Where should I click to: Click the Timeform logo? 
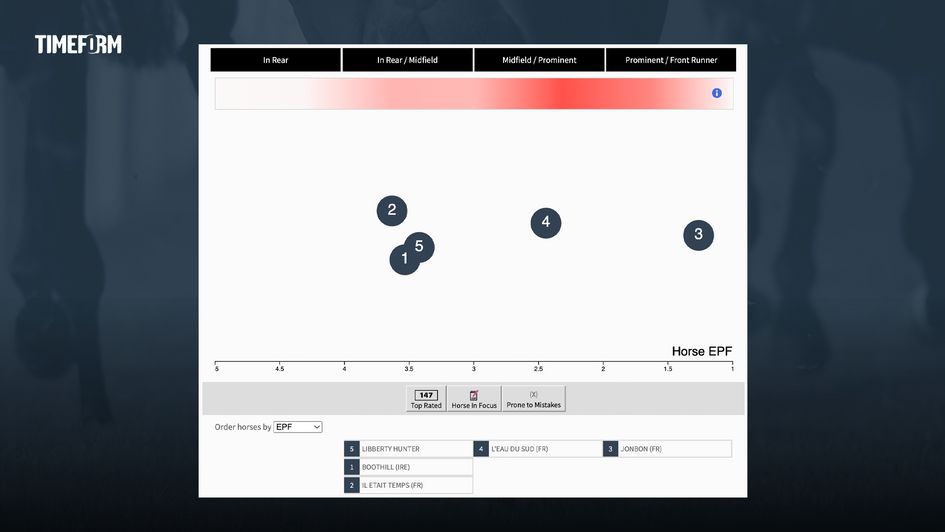(x=78, y=44)
